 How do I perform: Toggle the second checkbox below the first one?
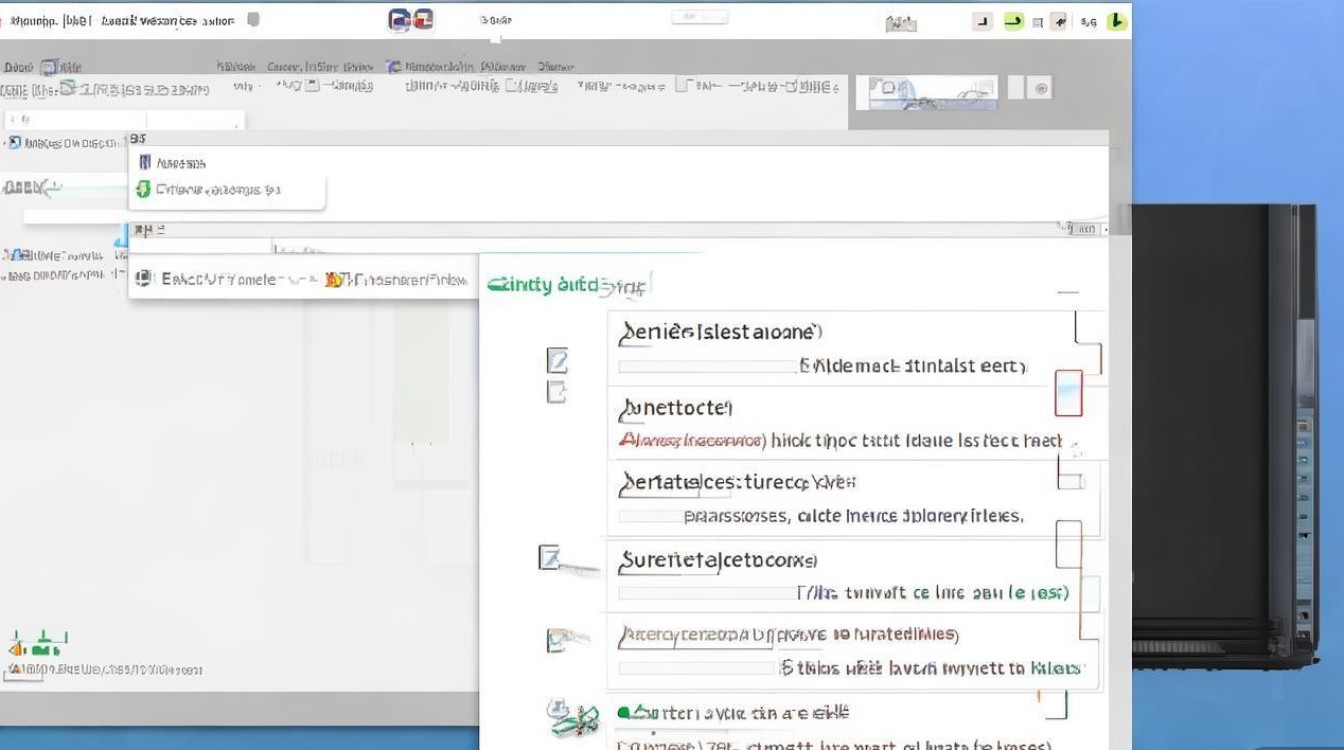(557, 391)
